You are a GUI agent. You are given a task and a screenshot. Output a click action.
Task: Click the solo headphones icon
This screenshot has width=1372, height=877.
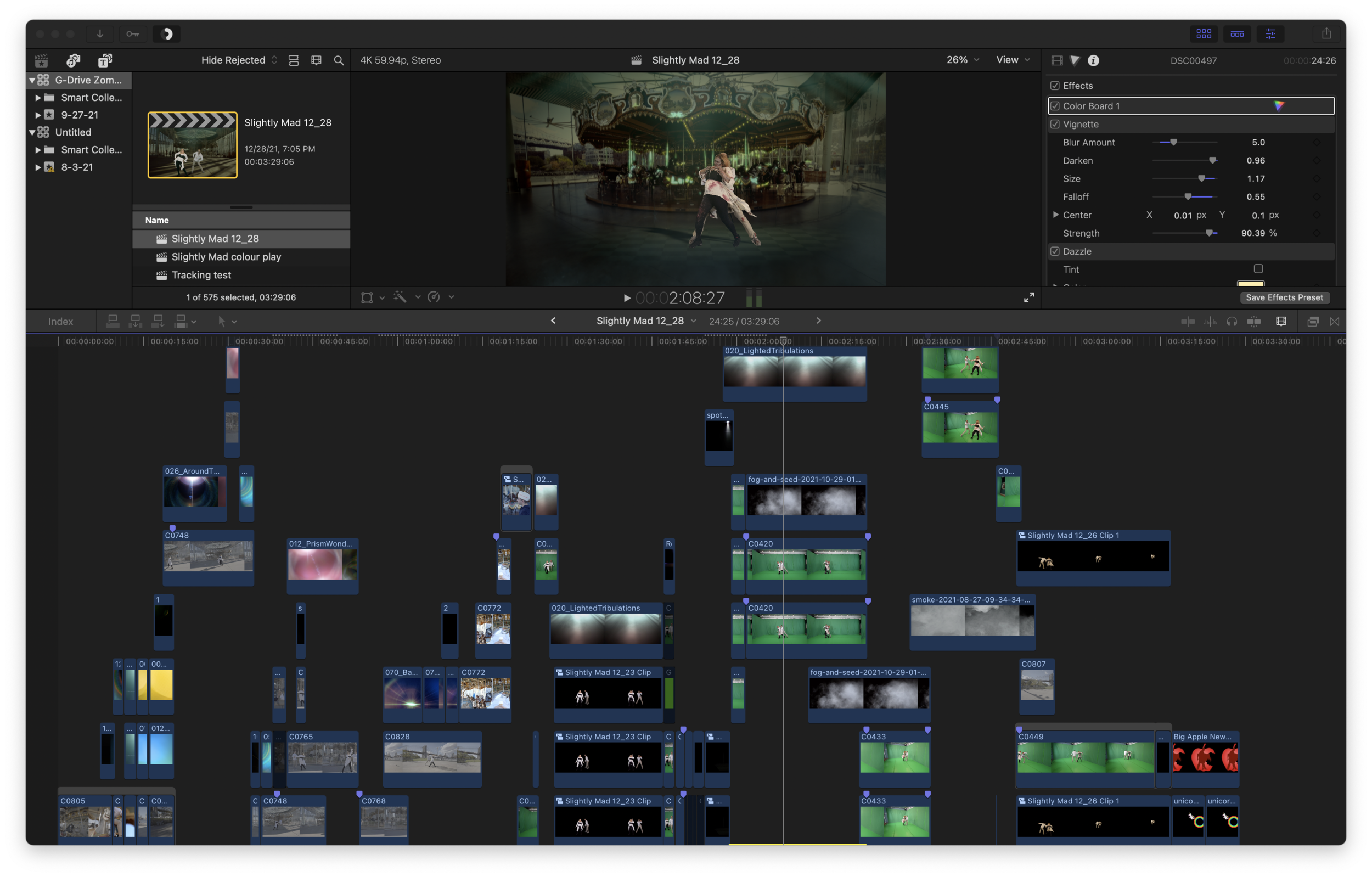(1232, 322)
